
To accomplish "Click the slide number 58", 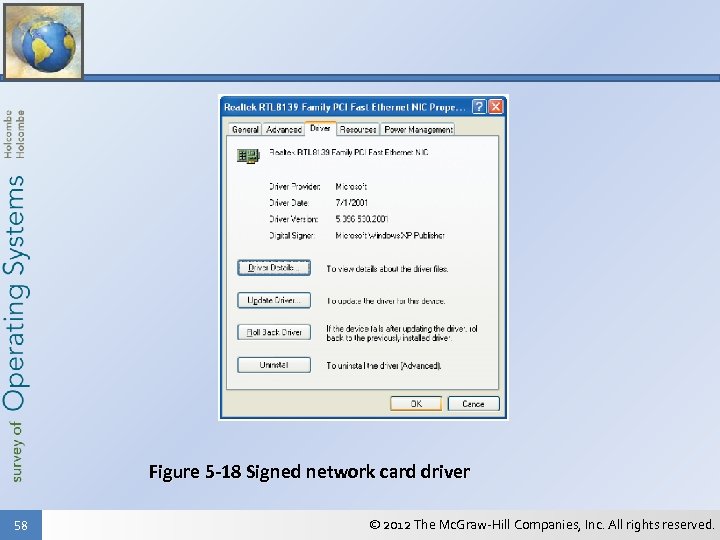I will point(21,525).
